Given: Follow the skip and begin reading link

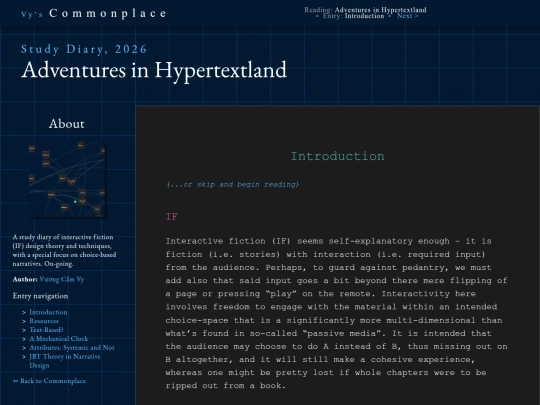Looking at the screenshot, I should [x=232, y=185].
